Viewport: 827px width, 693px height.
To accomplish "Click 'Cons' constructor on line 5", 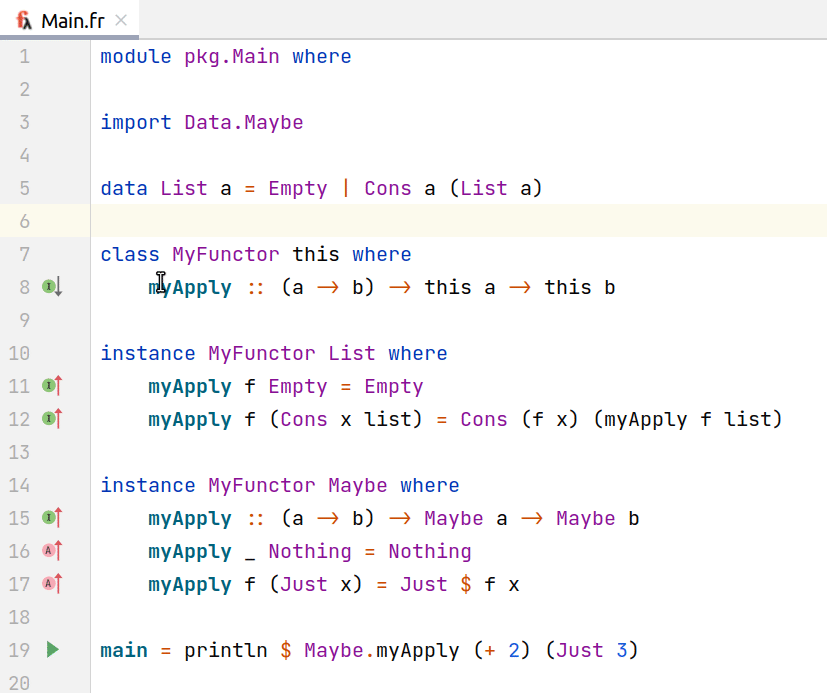I will pos(388,188).
